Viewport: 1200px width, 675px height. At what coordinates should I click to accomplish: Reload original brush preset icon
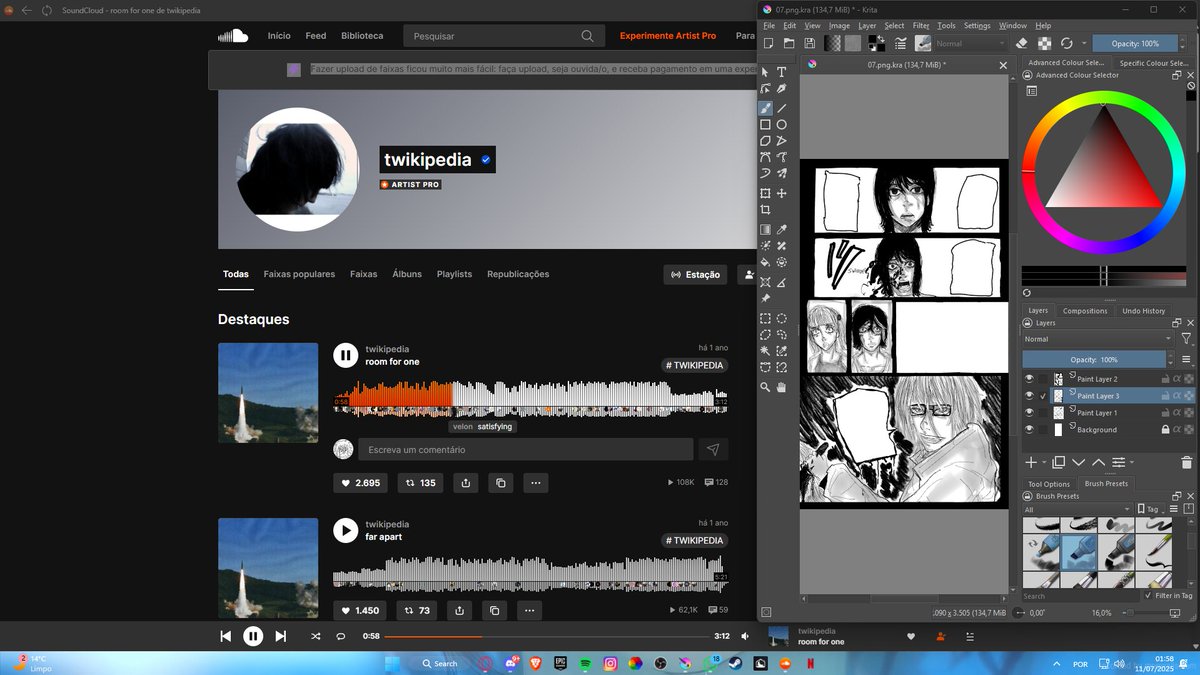pyautogui.click(x=1067, y=43)
